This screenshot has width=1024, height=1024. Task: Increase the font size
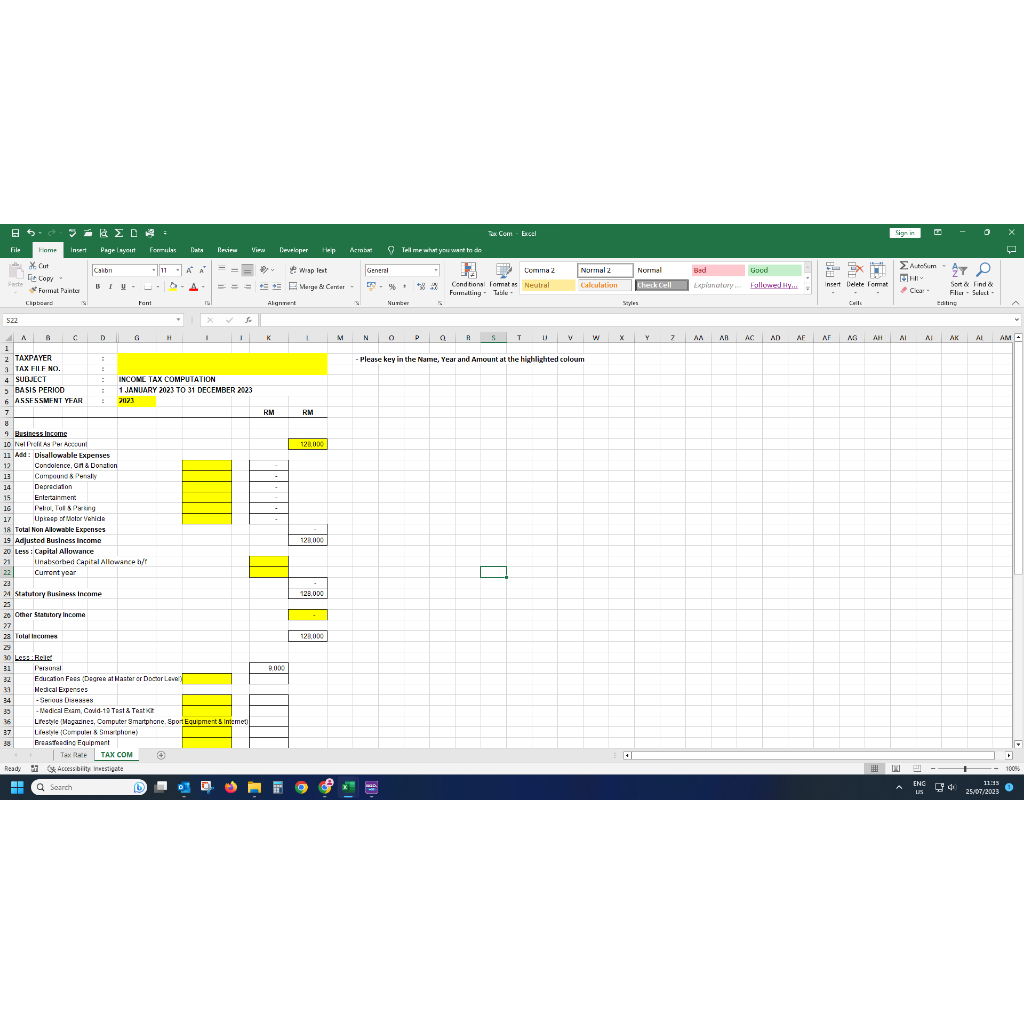click(189, 270)
